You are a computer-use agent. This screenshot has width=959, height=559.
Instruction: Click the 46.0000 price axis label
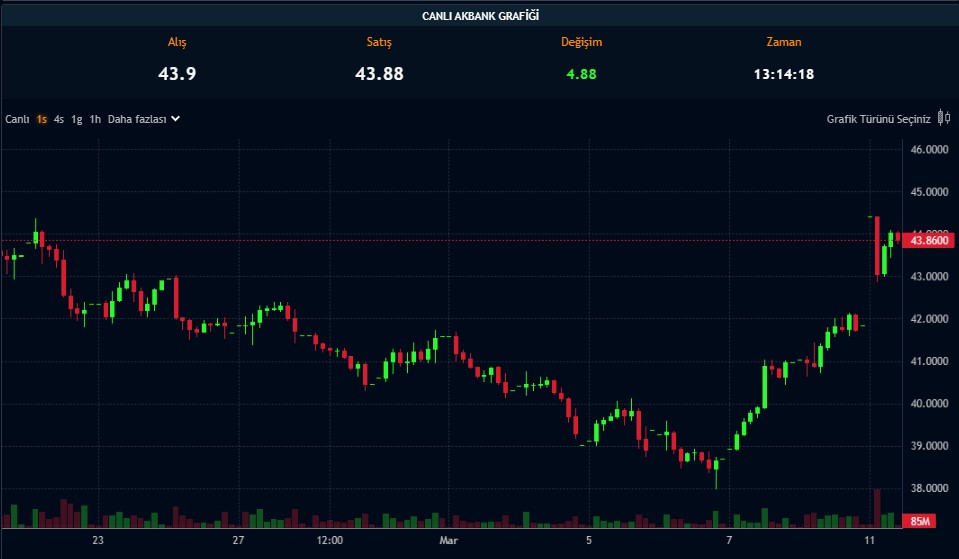pos(929,150)
